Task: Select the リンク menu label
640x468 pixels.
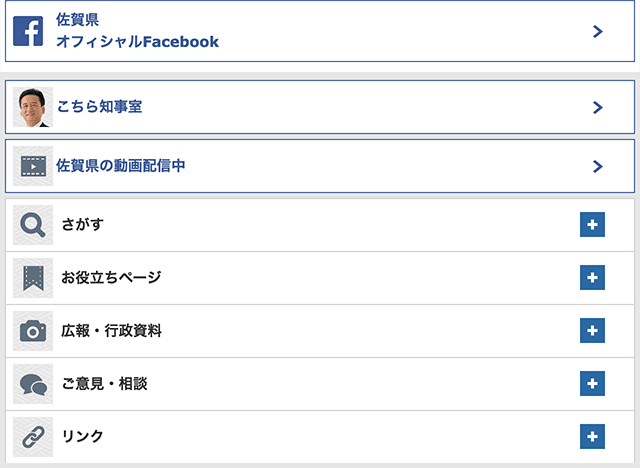Action: (x=82, y=437)
